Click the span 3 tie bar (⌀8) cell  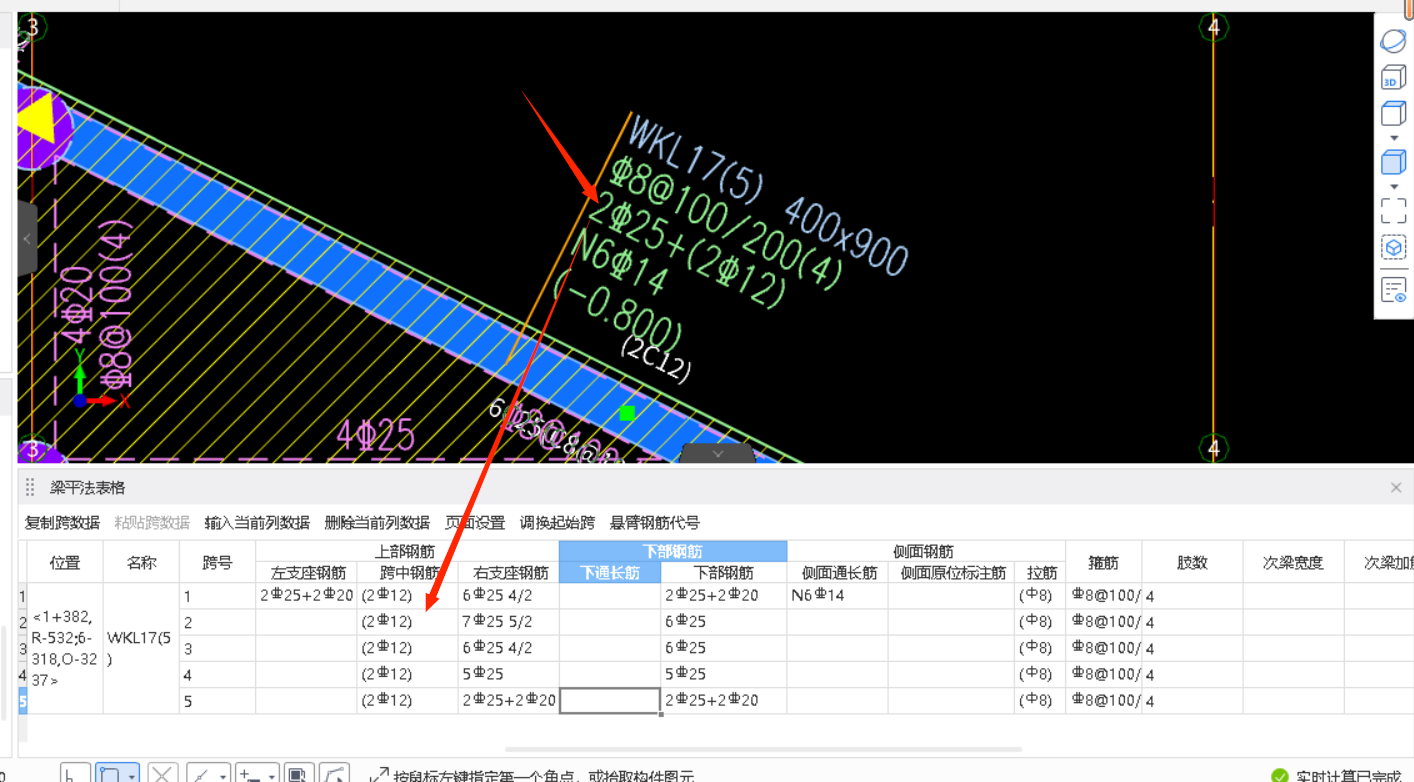[1040, 648]
